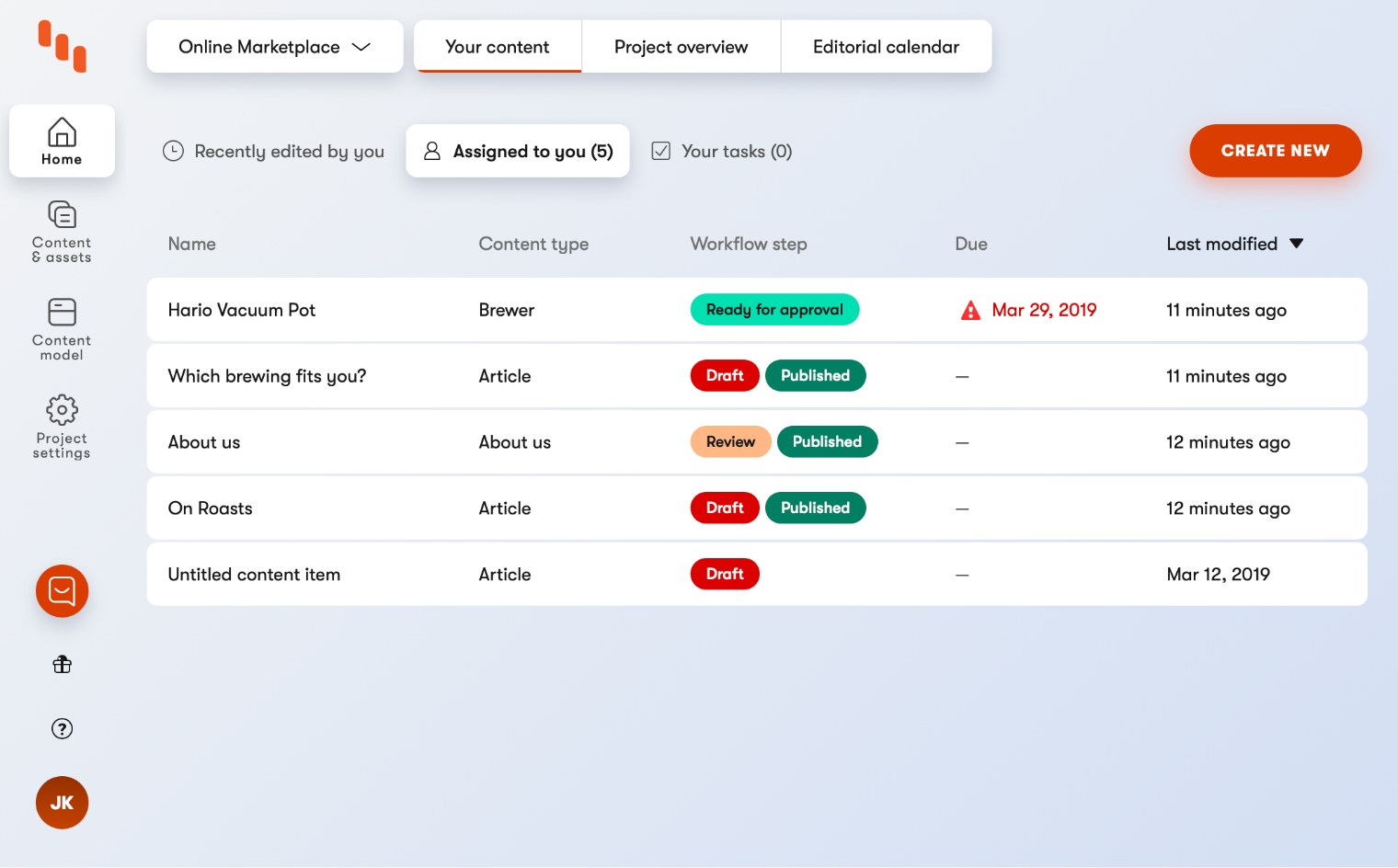The width and height of the screenshot is (1398, 868).
Task: Open help via the question mark icon
Action: pyautogui.click(x=62, y=728)
